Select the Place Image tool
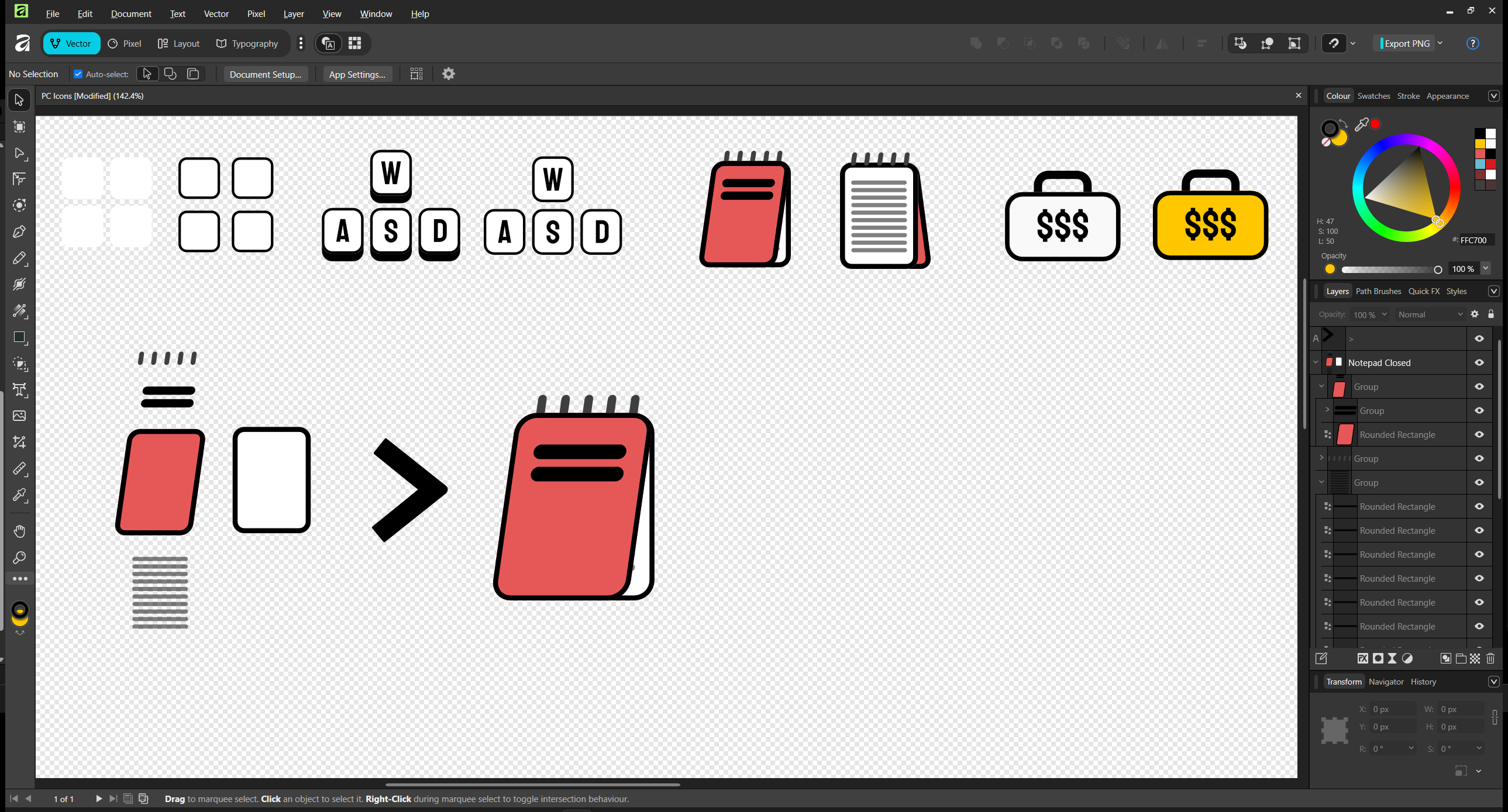 click(19, 416)
